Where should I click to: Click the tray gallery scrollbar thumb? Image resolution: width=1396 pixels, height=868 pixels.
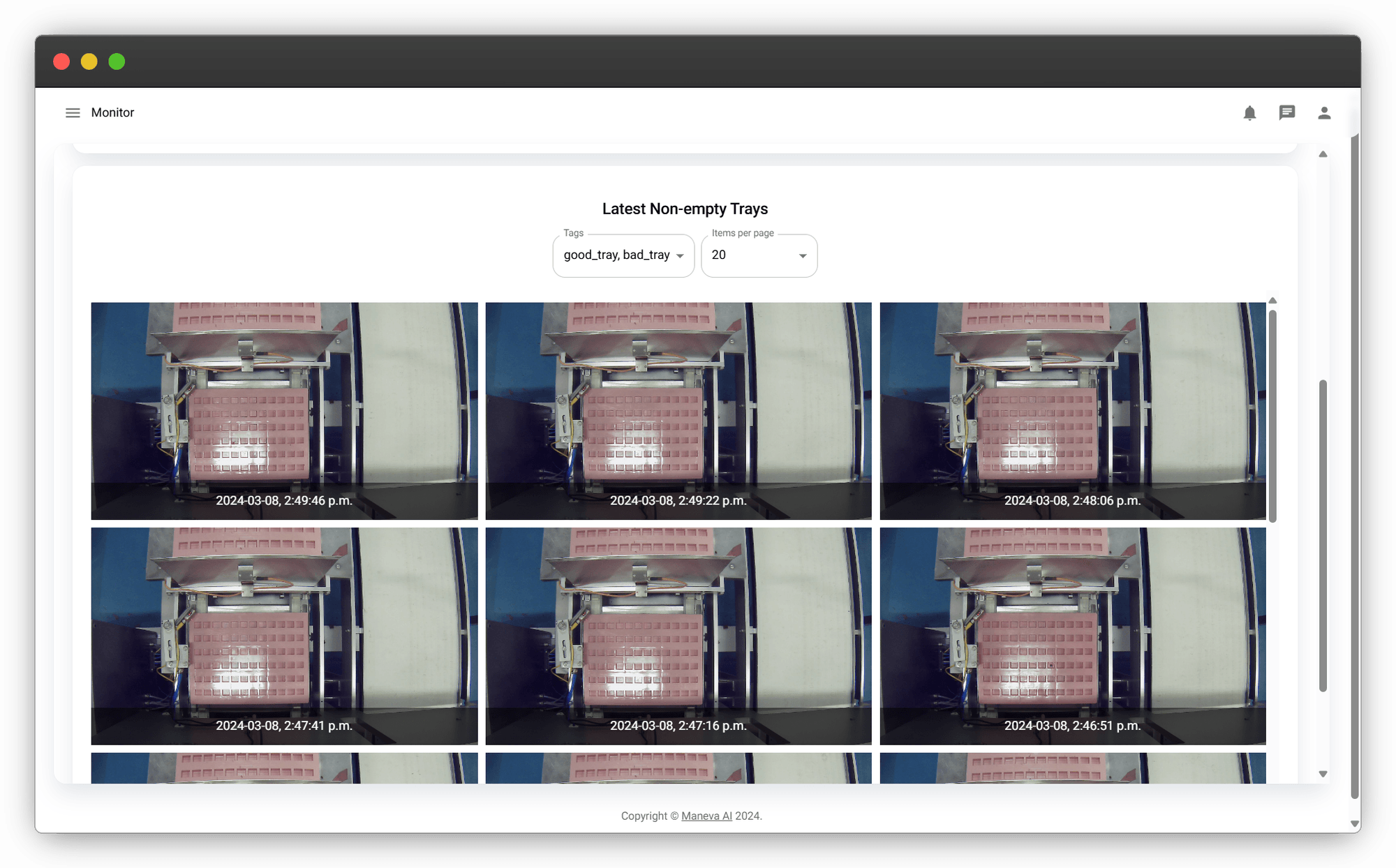(1272, 415)
